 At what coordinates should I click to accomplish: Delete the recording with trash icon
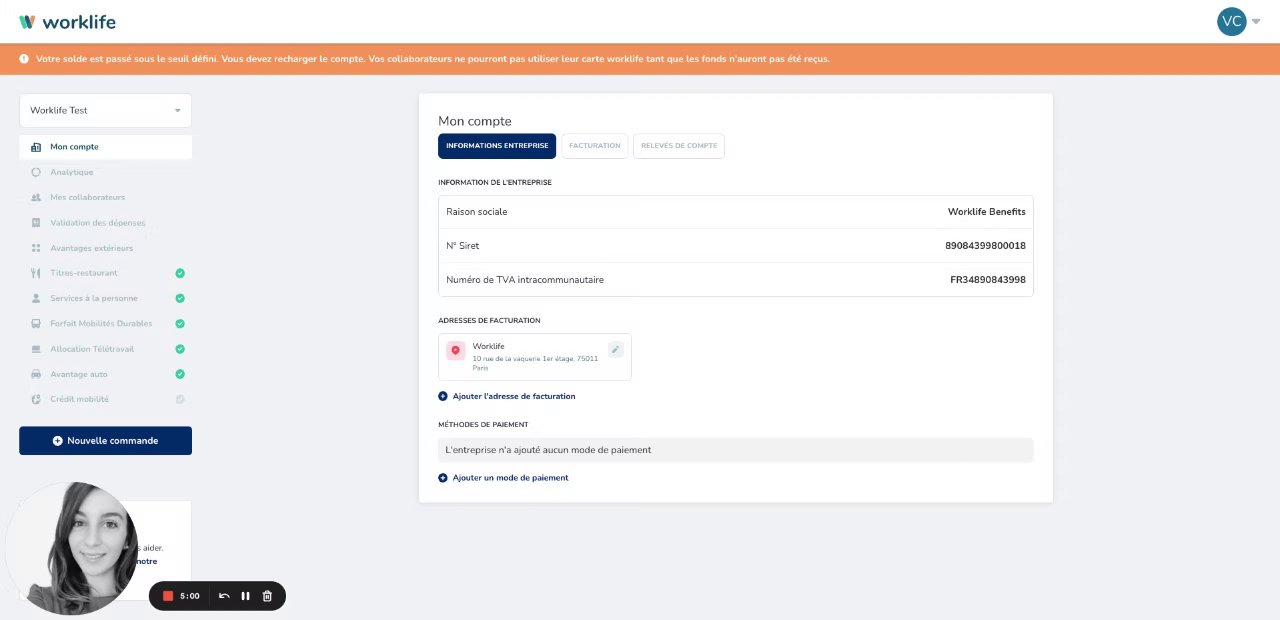pos(267,596)
